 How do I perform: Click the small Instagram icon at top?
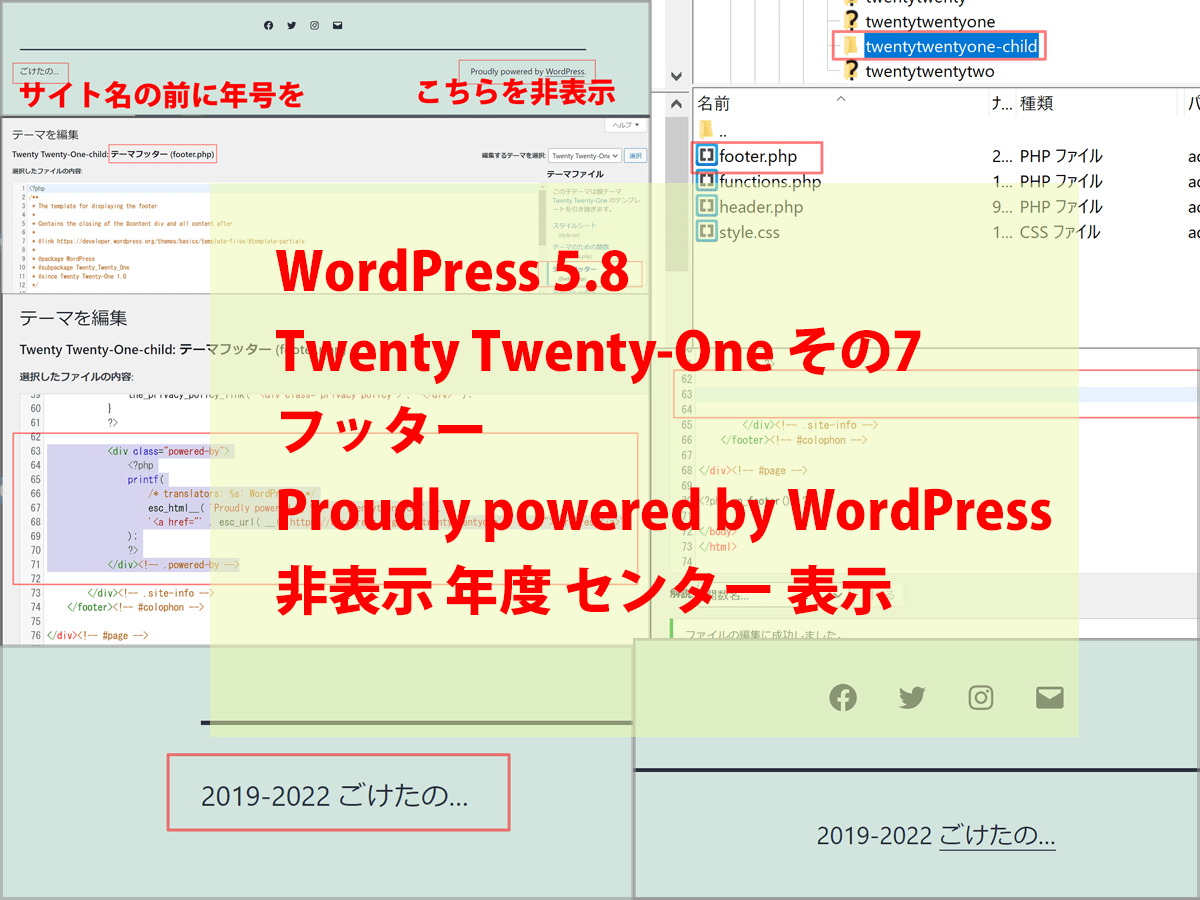pos(314,26)
